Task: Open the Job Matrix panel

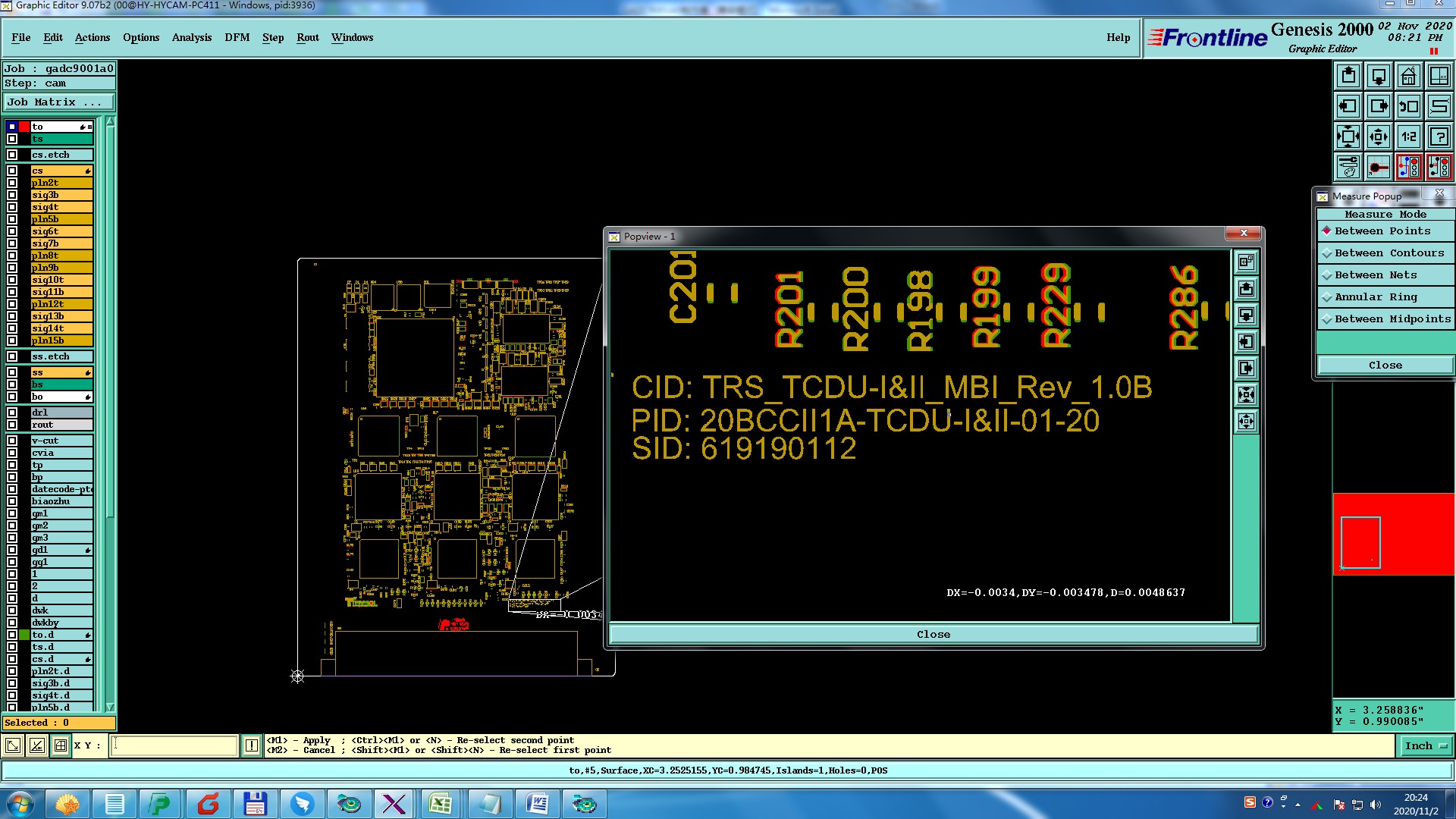Action: (x=58, y=102)
